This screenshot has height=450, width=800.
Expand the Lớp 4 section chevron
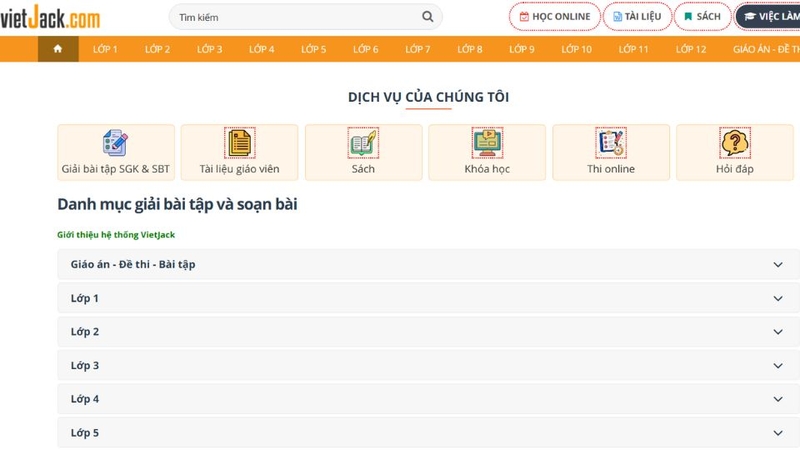point(778,399)
